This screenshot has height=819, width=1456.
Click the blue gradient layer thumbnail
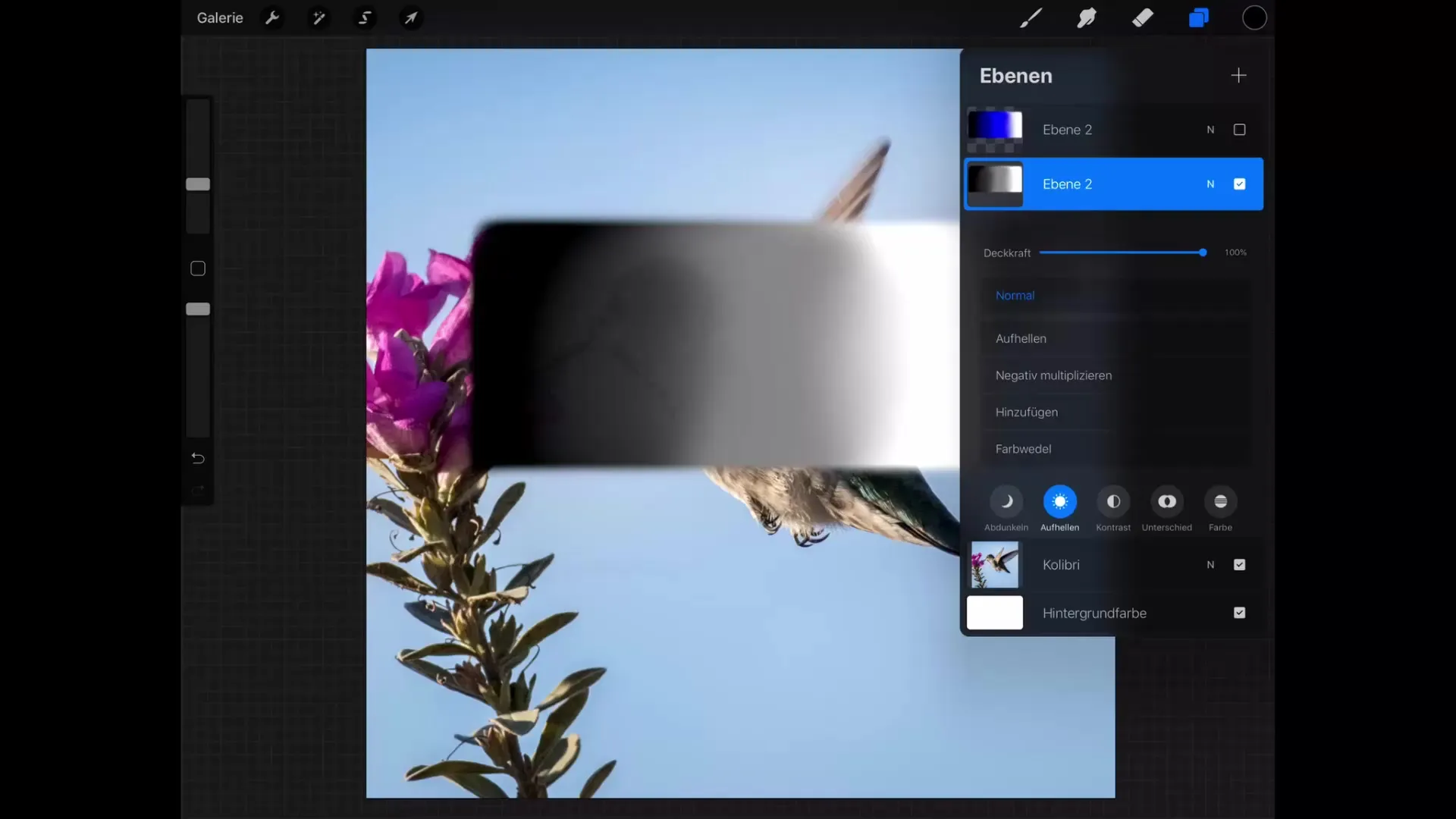coord(995,130)
